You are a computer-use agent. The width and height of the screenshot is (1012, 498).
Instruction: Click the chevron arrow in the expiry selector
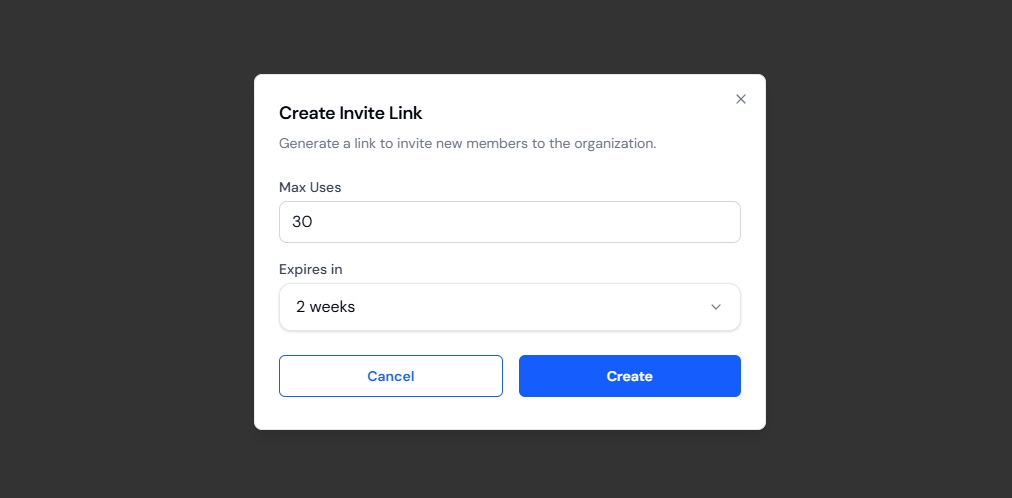click(716, 307)
